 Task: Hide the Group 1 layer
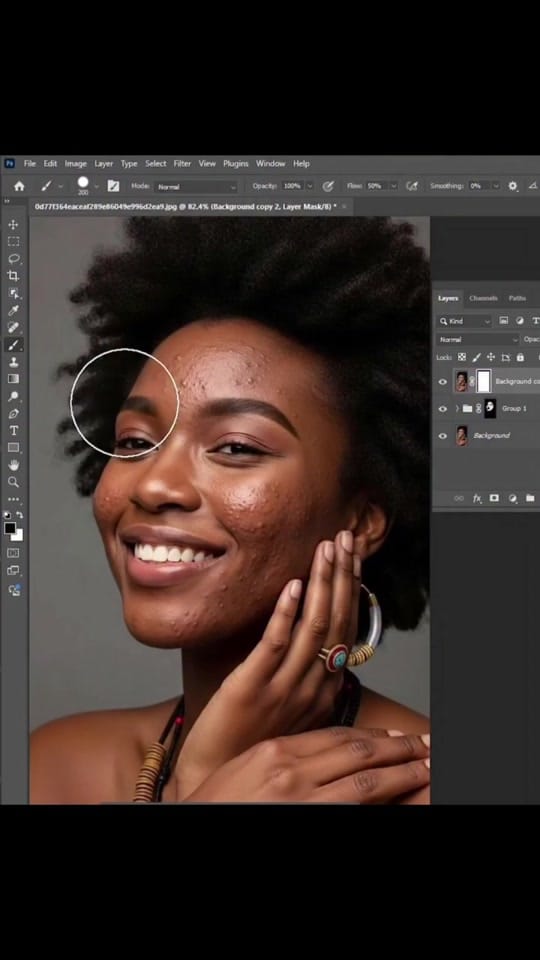443,409
